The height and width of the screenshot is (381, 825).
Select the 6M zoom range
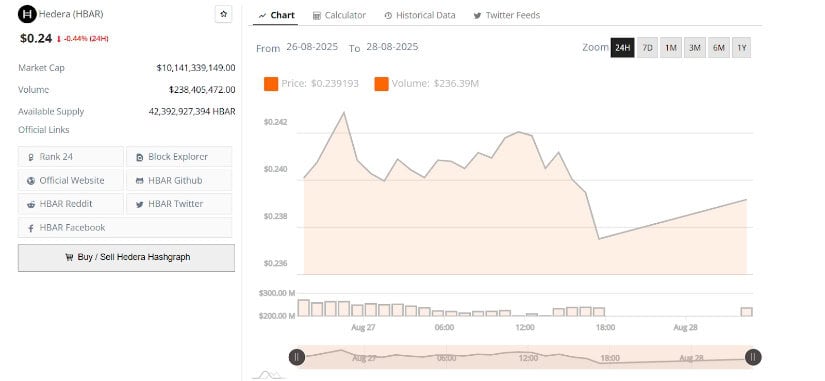pos(719,48)
